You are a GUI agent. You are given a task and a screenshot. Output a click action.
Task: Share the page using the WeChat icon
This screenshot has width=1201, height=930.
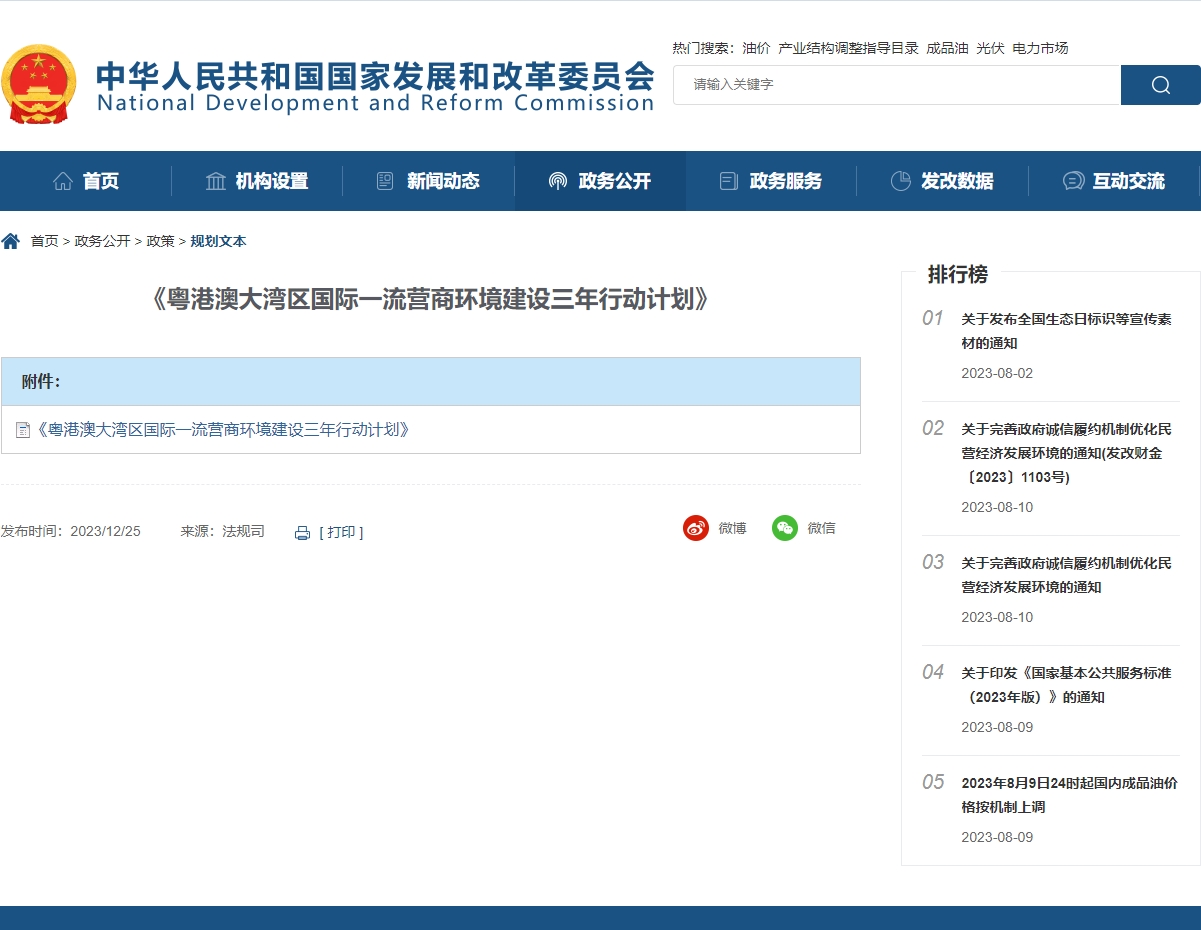(782, 527)
